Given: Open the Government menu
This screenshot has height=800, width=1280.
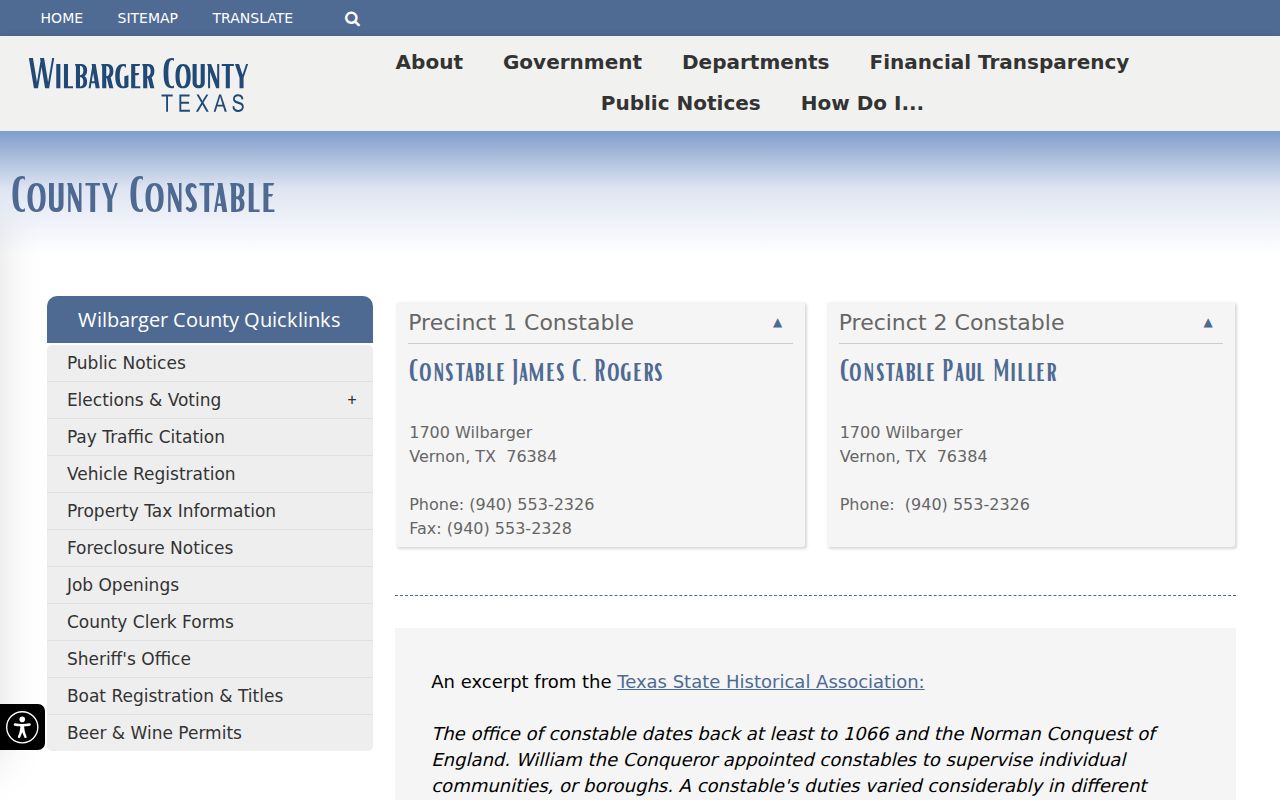Looking at the screenshot, I should 572,62.
